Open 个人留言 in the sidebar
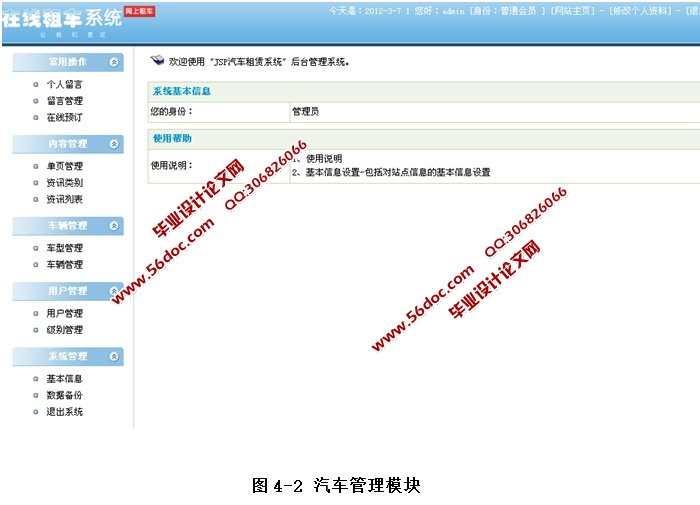Screen dimensions: 700x505 coord(64,85)
